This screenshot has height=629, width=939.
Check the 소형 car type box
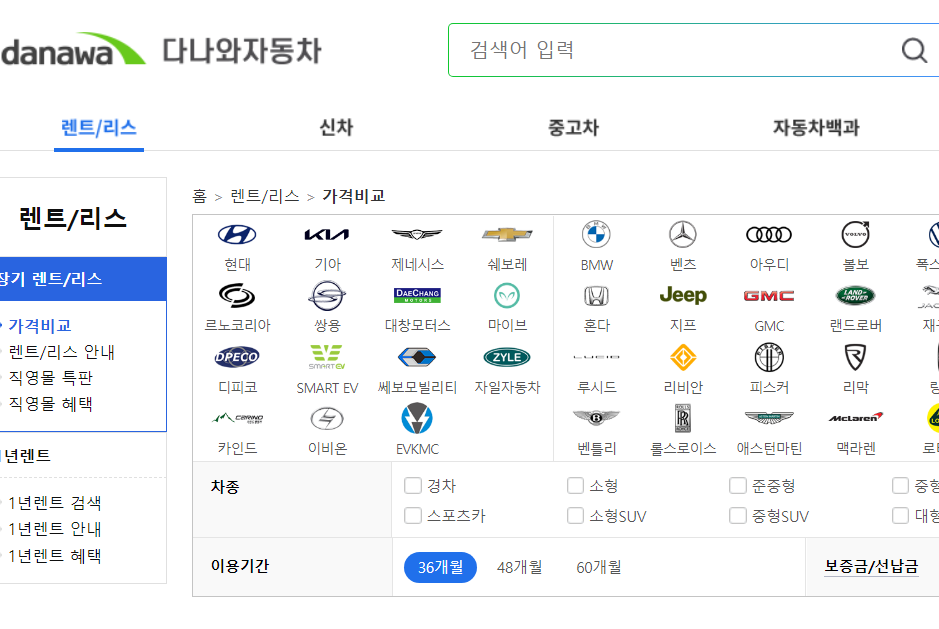pos(575,485)
